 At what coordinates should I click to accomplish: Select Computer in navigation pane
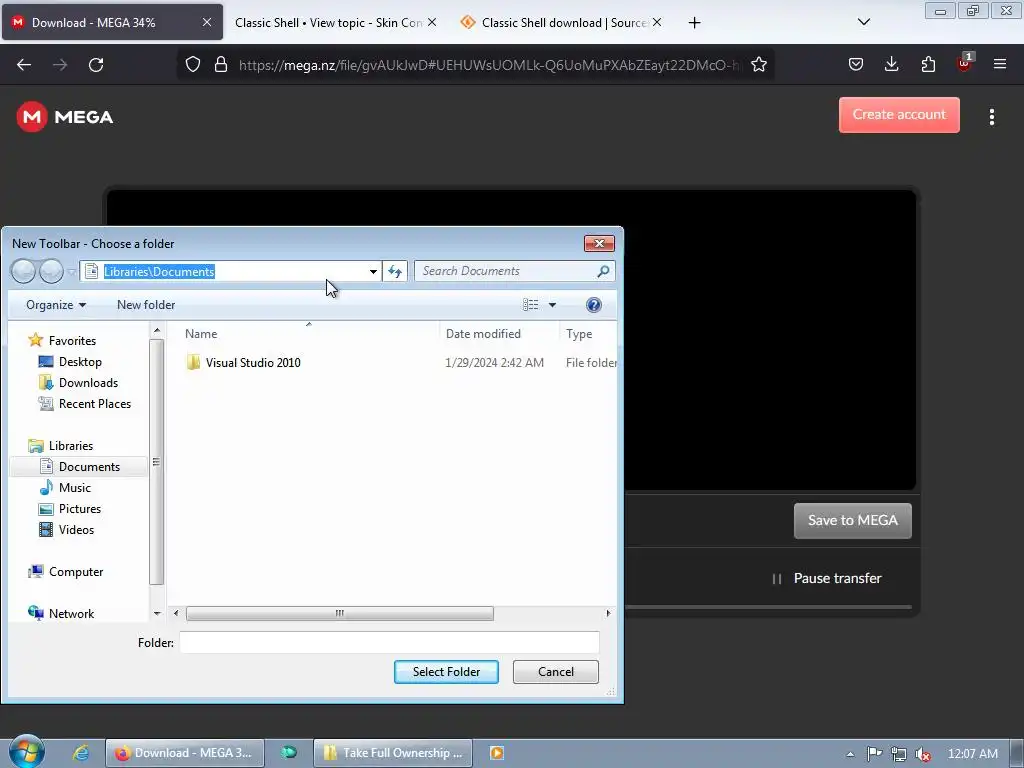(x=65, y=572)
